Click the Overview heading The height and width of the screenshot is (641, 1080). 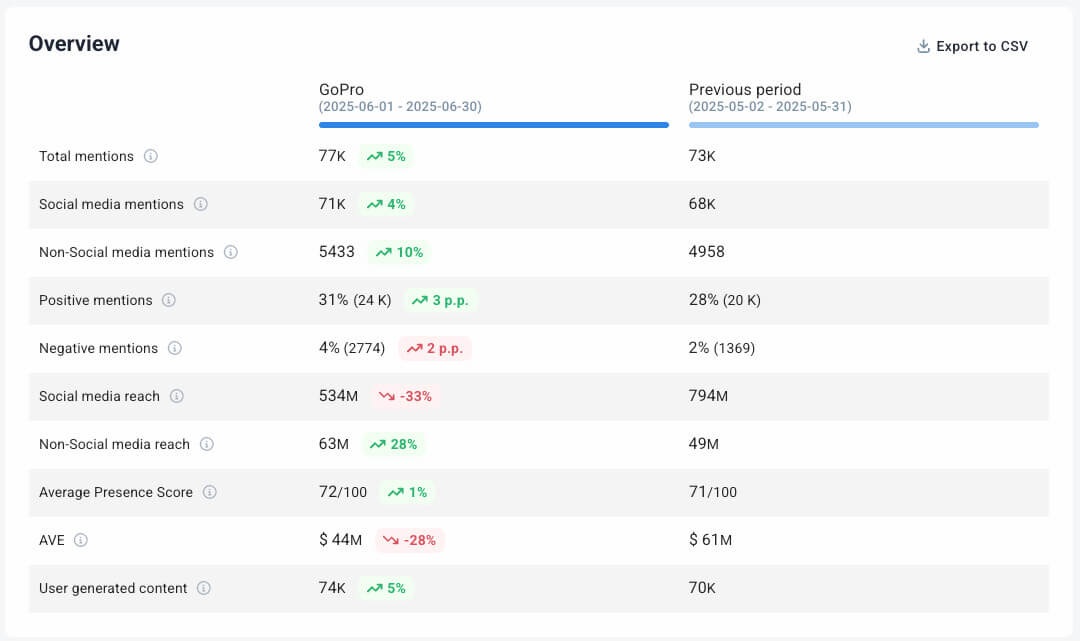[74, 43]
